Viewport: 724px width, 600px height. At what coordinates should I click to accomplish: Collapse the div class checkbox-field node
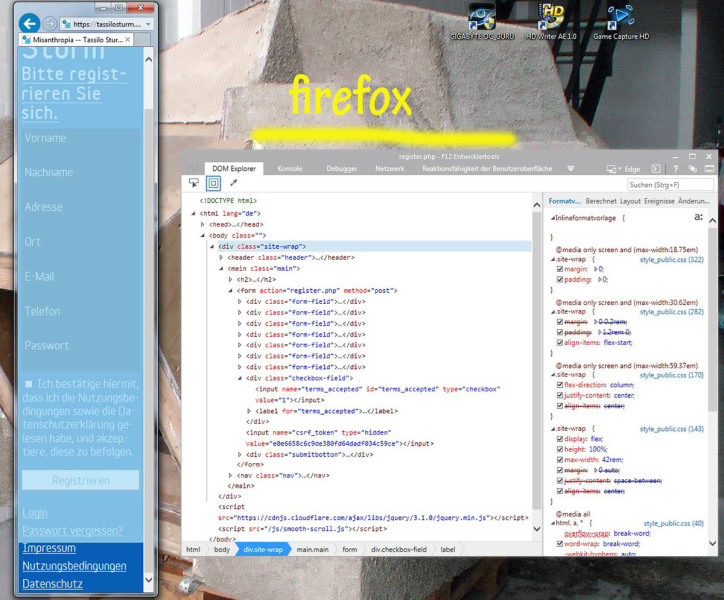240,378
